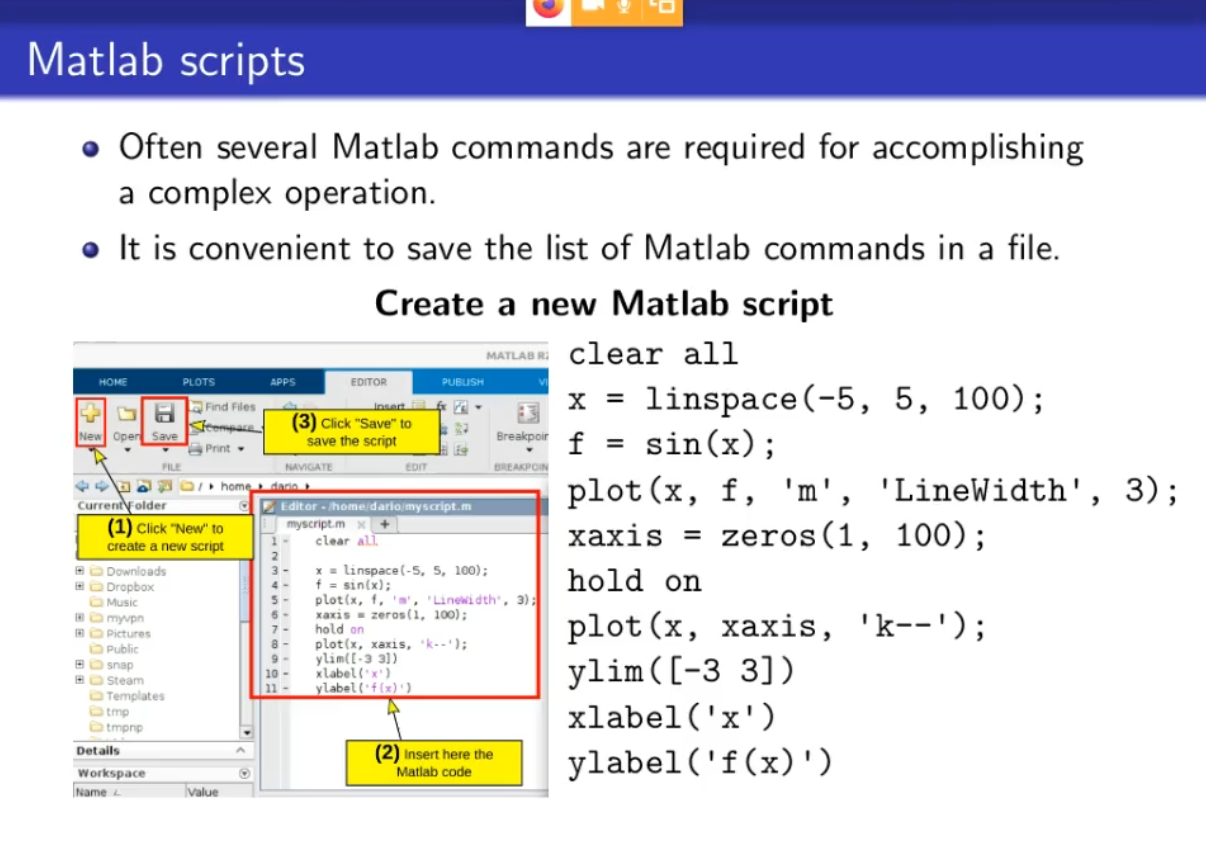
Task: Switch to the HOME ribbon tab
Action: tap(112, 382)
